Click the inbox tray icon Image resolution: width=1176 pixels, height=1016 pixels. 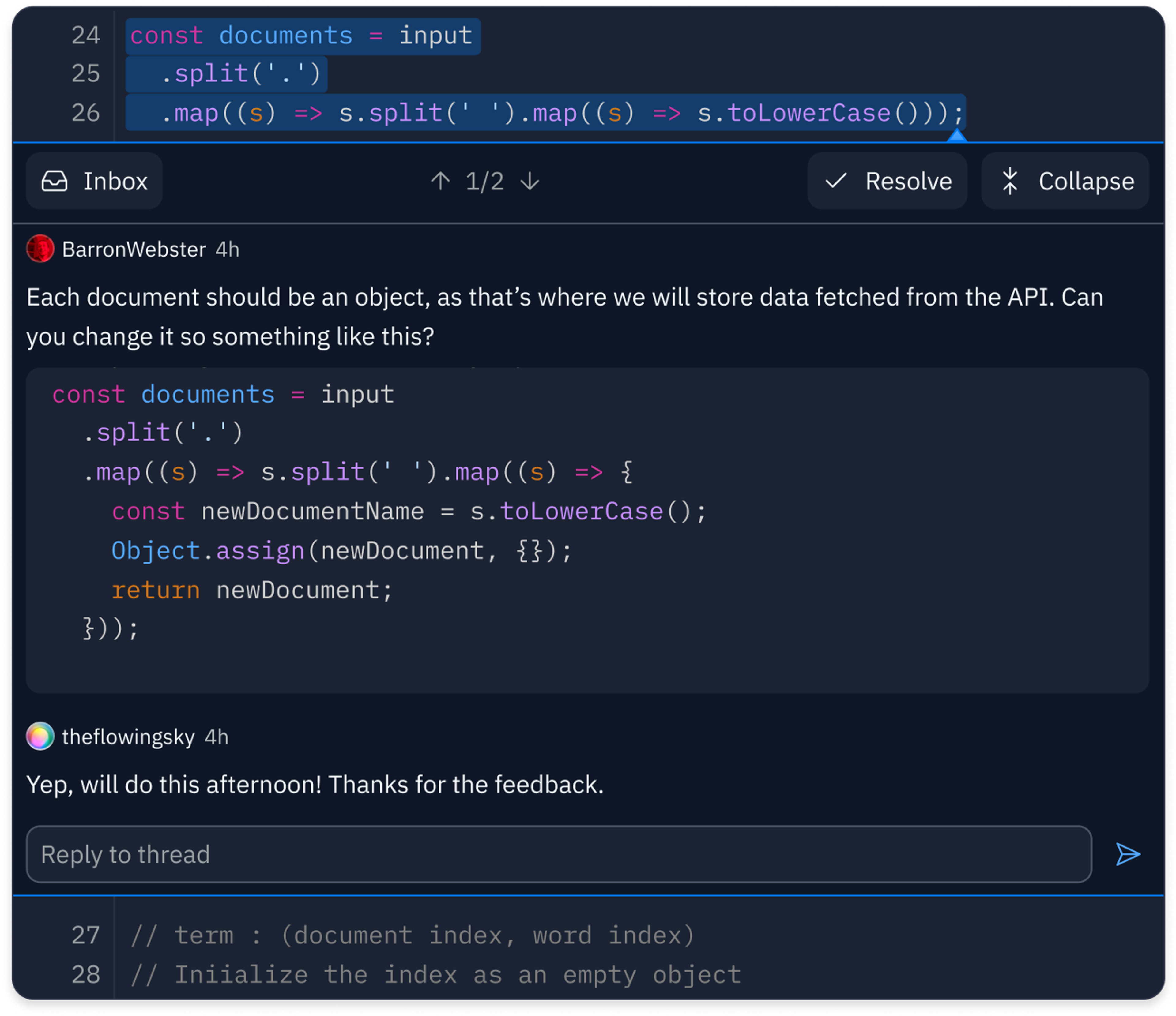(x=55, y=182)
